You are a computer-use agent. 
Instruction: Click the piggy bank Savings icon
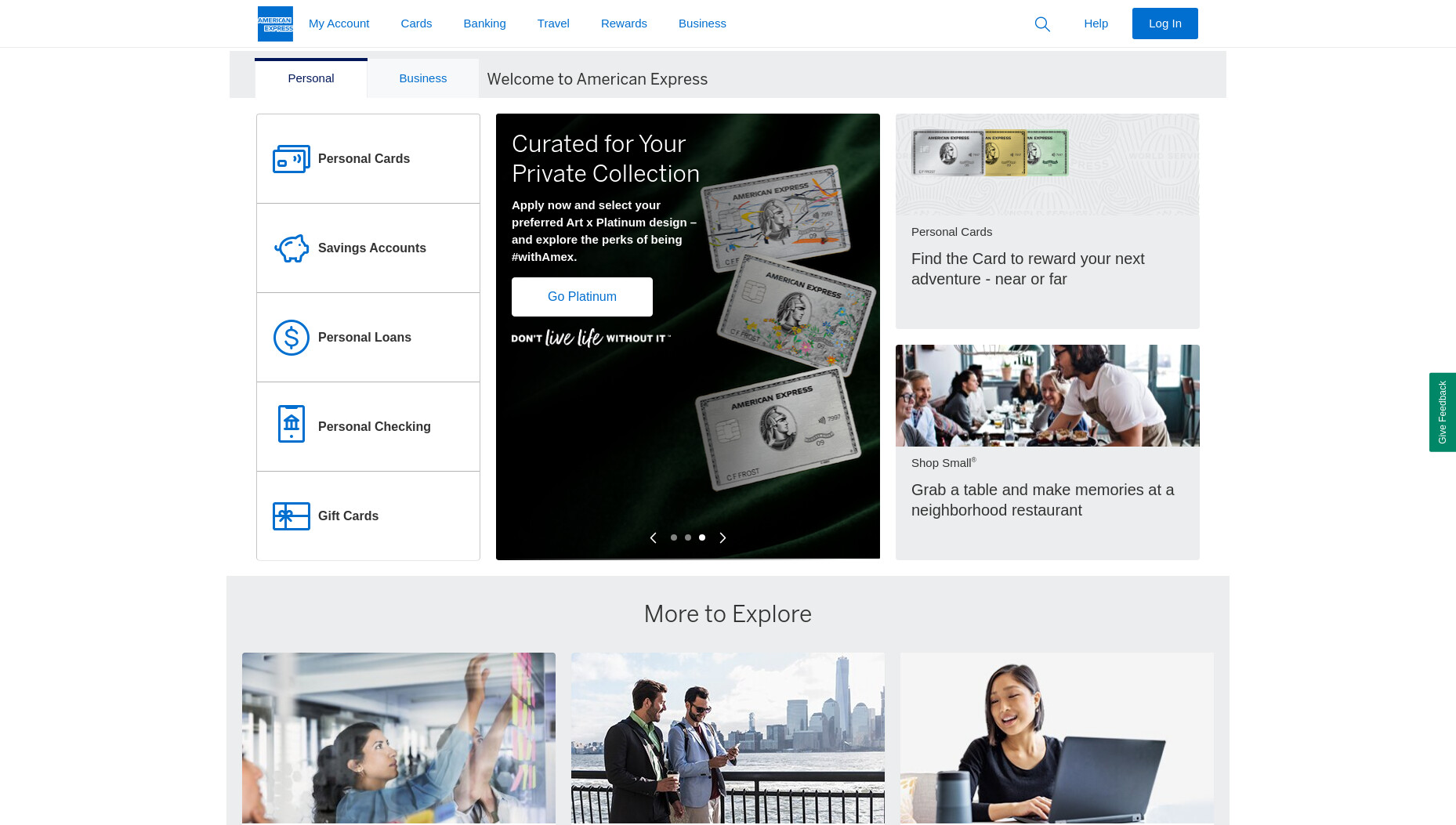coord(292,248)
